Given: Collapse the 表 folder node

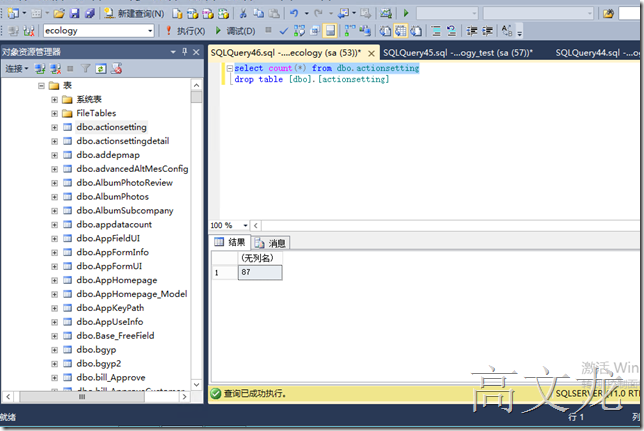Looking at the screenshot, I should [x=41, y=85].
